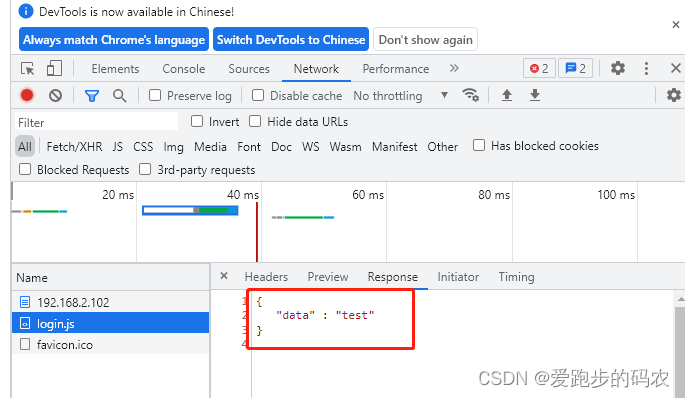Click Switch DevTools to Chinese button

291,39
